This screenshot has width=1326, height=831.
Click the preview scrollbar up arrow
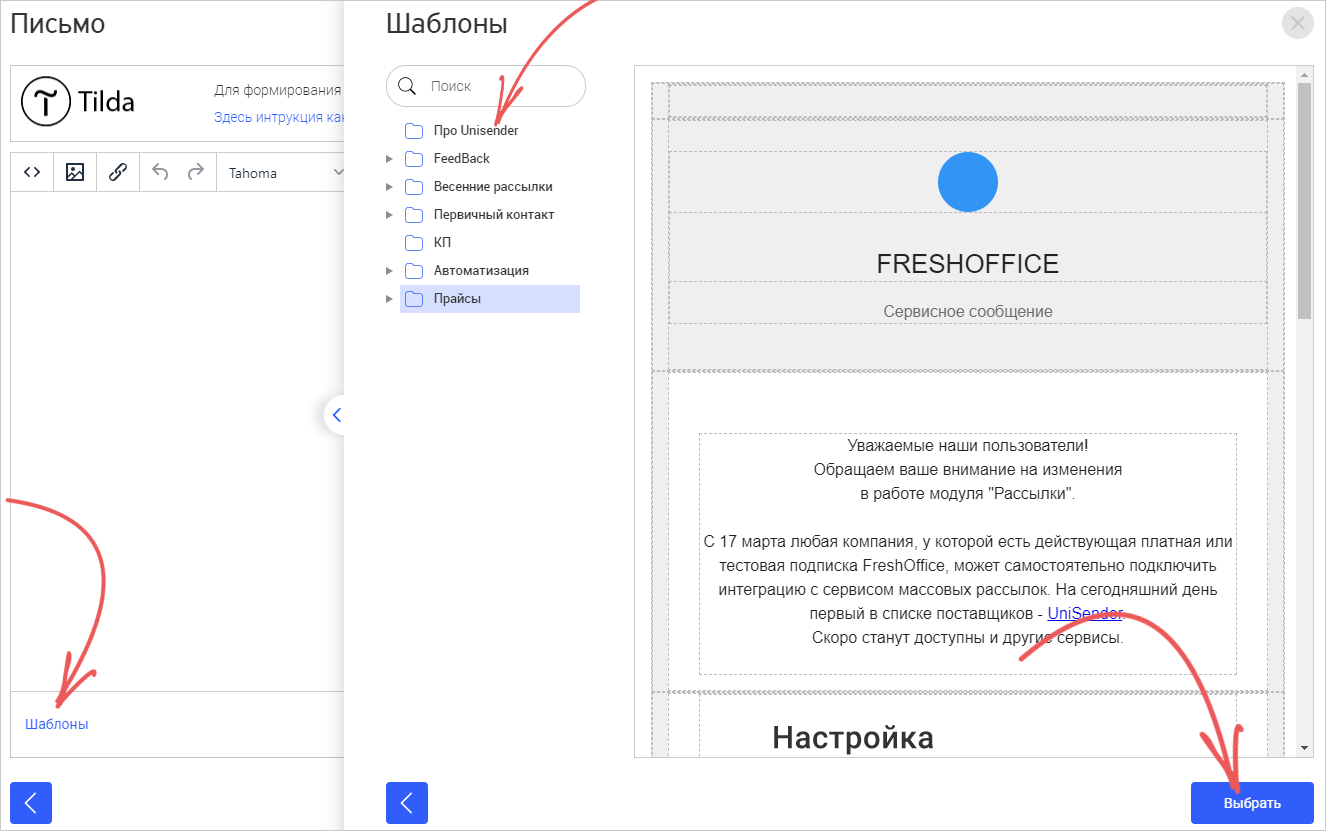(x=1304, y=75)
